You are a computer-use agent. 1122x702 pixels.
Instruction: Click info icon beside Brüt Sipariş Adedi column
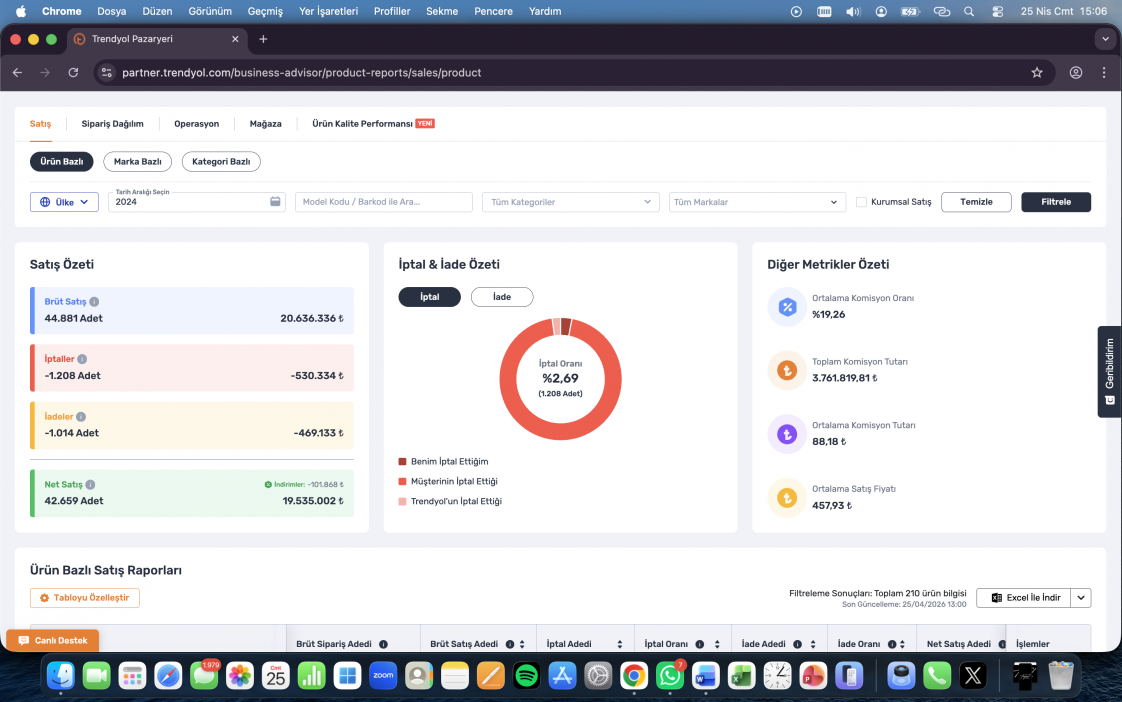point(384,644)
